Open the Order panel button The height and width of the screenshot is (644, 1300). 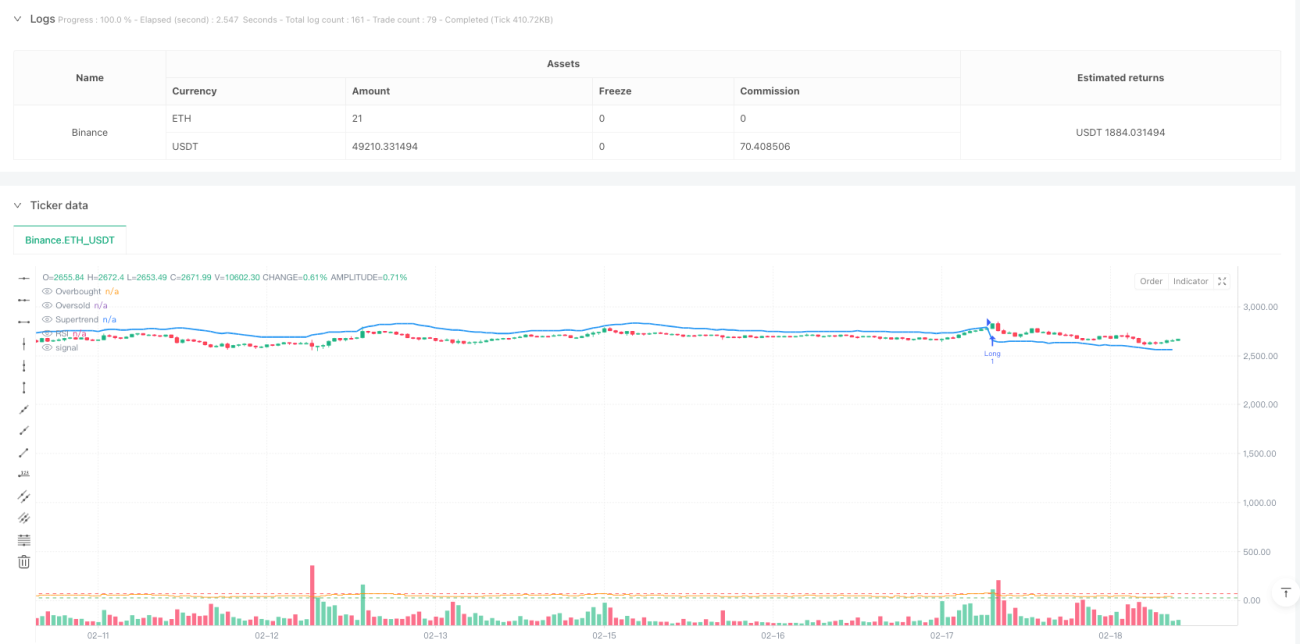pos(1151,281)
